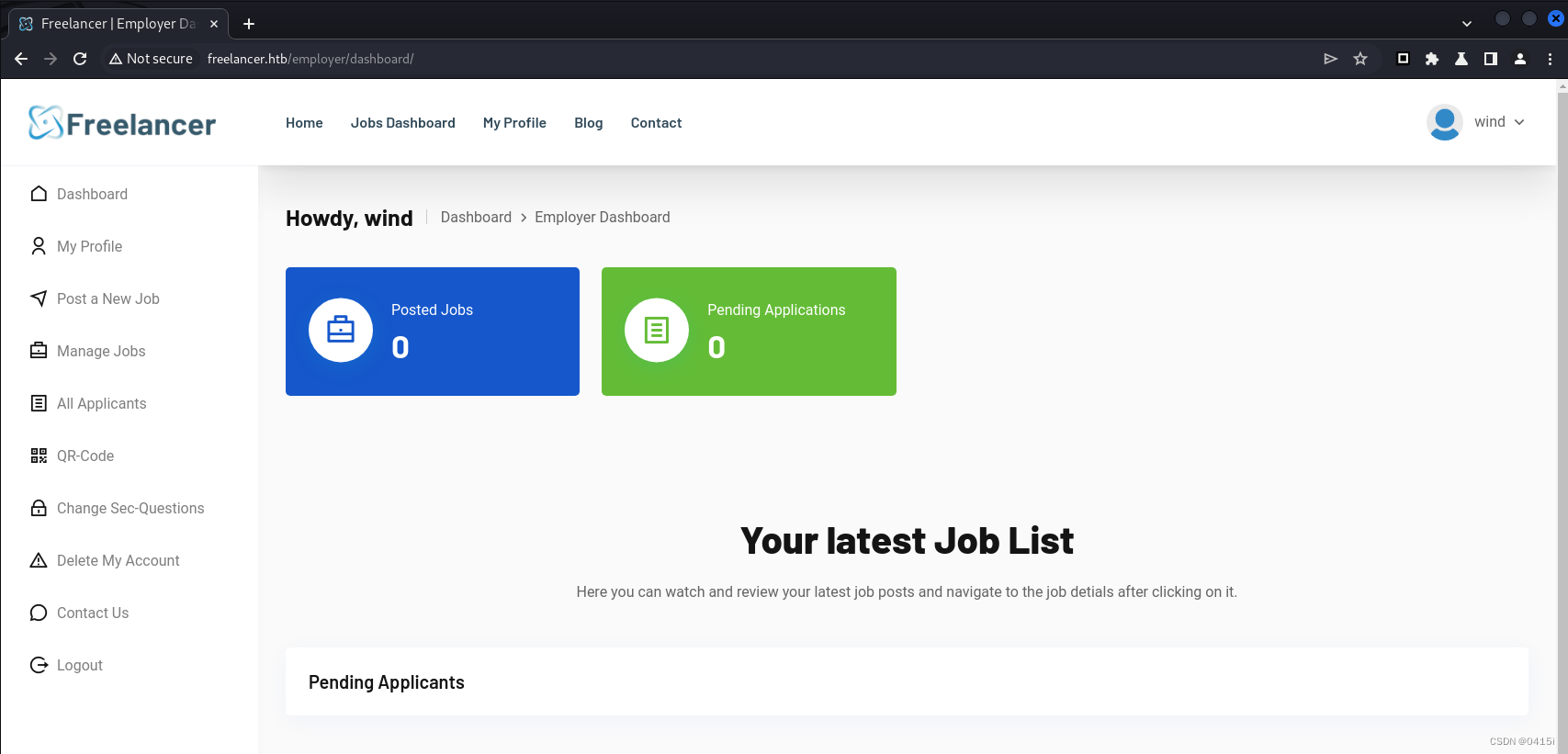This screenshot has height=754, width=1568.
Task: Open the browser side panel icon
Action: pos(1491,59)
